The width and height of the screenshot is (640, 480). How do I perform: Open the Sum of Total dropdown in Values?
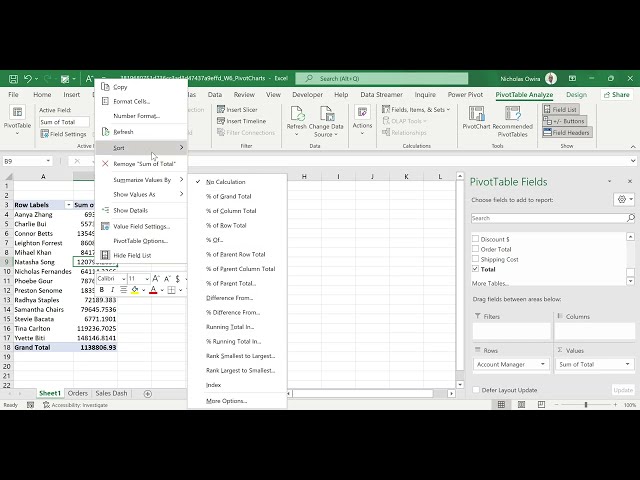[x=627, y=364]
